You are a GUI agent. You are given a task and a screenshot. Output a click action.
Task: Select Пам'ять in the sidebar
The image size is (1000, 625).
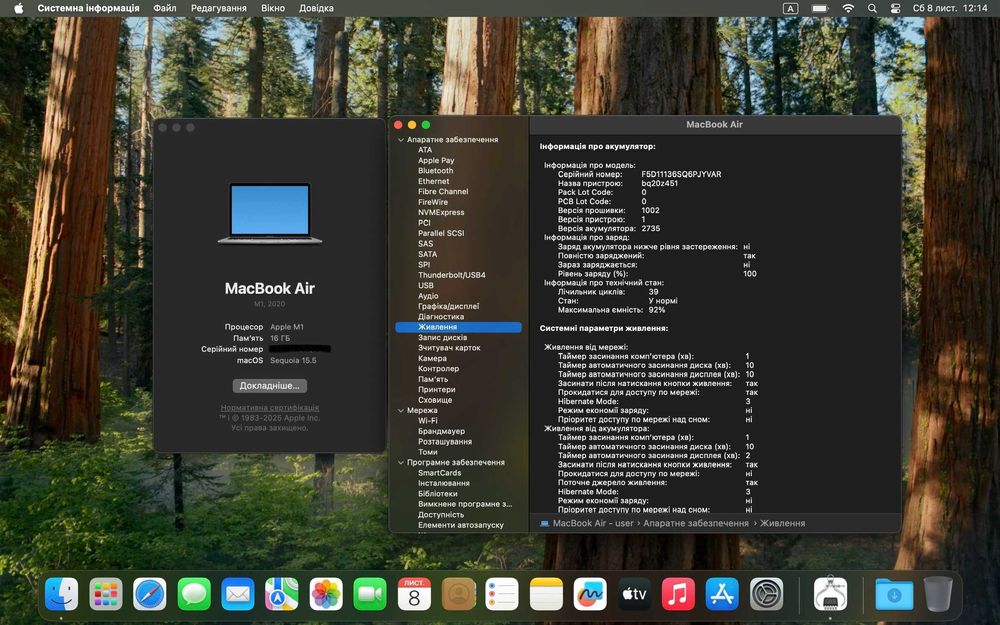click(433, 379)
